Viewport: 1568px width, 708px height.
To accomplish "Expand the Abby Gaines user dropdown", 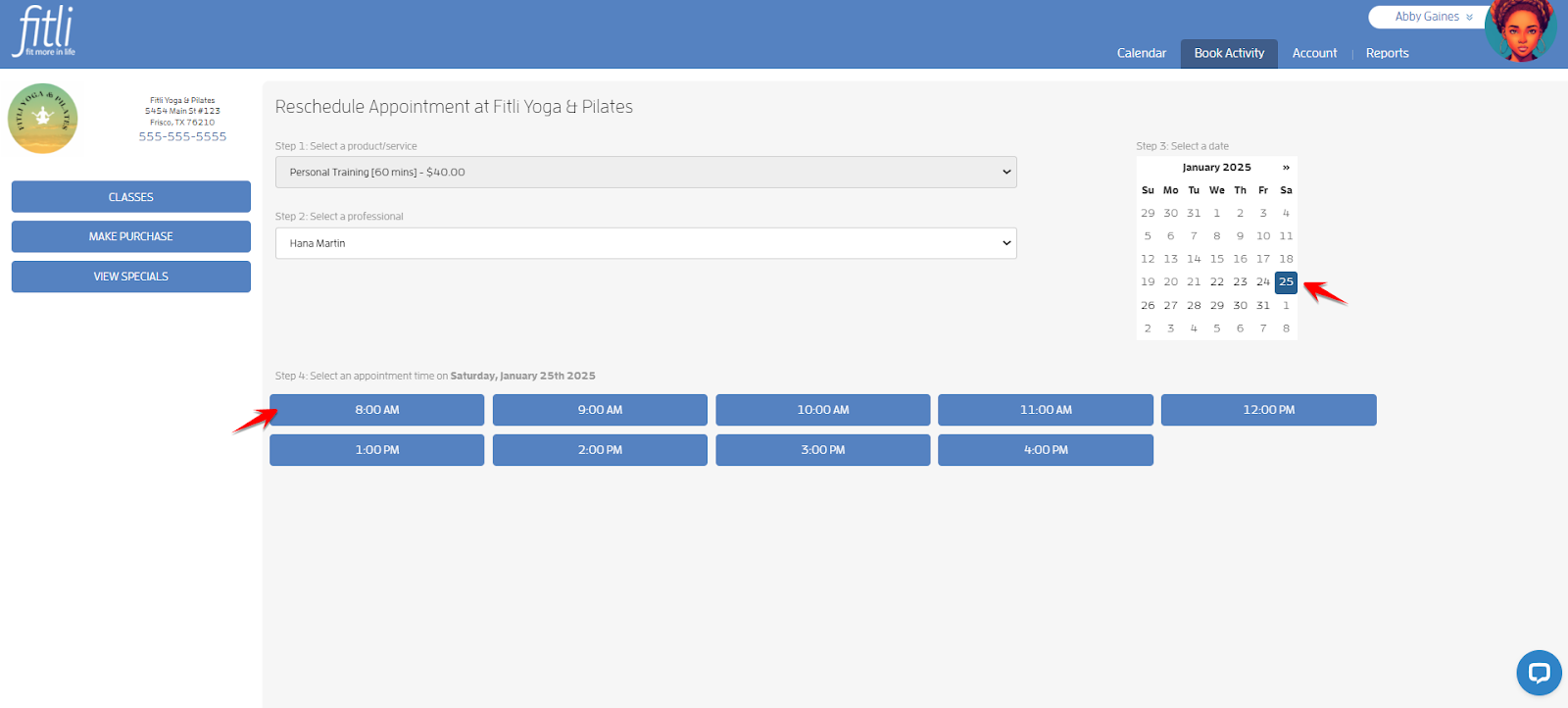I will [1433, 17].
